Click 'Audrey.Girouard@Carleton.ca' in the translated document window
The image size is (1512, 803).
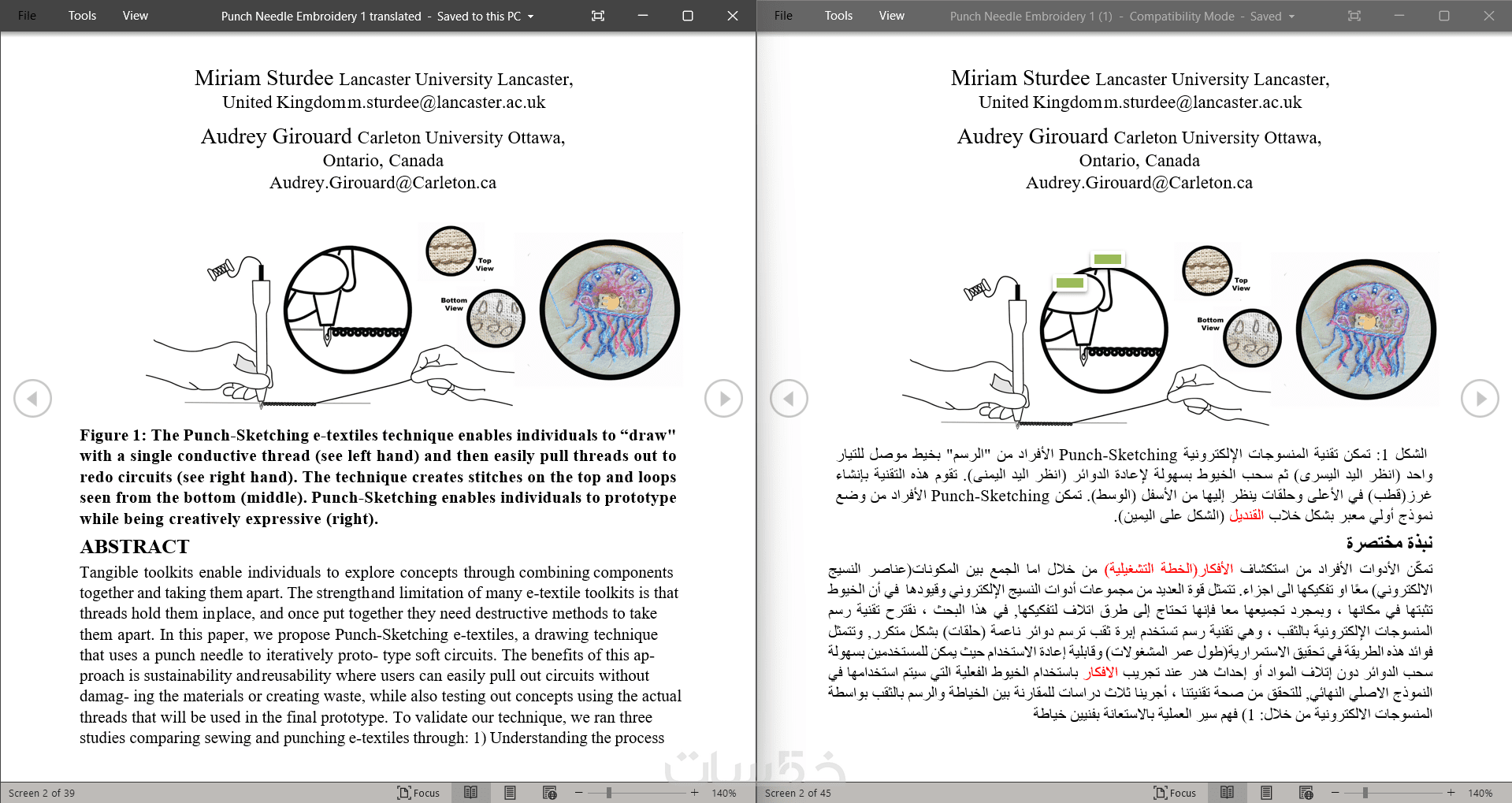click(383, 183)
